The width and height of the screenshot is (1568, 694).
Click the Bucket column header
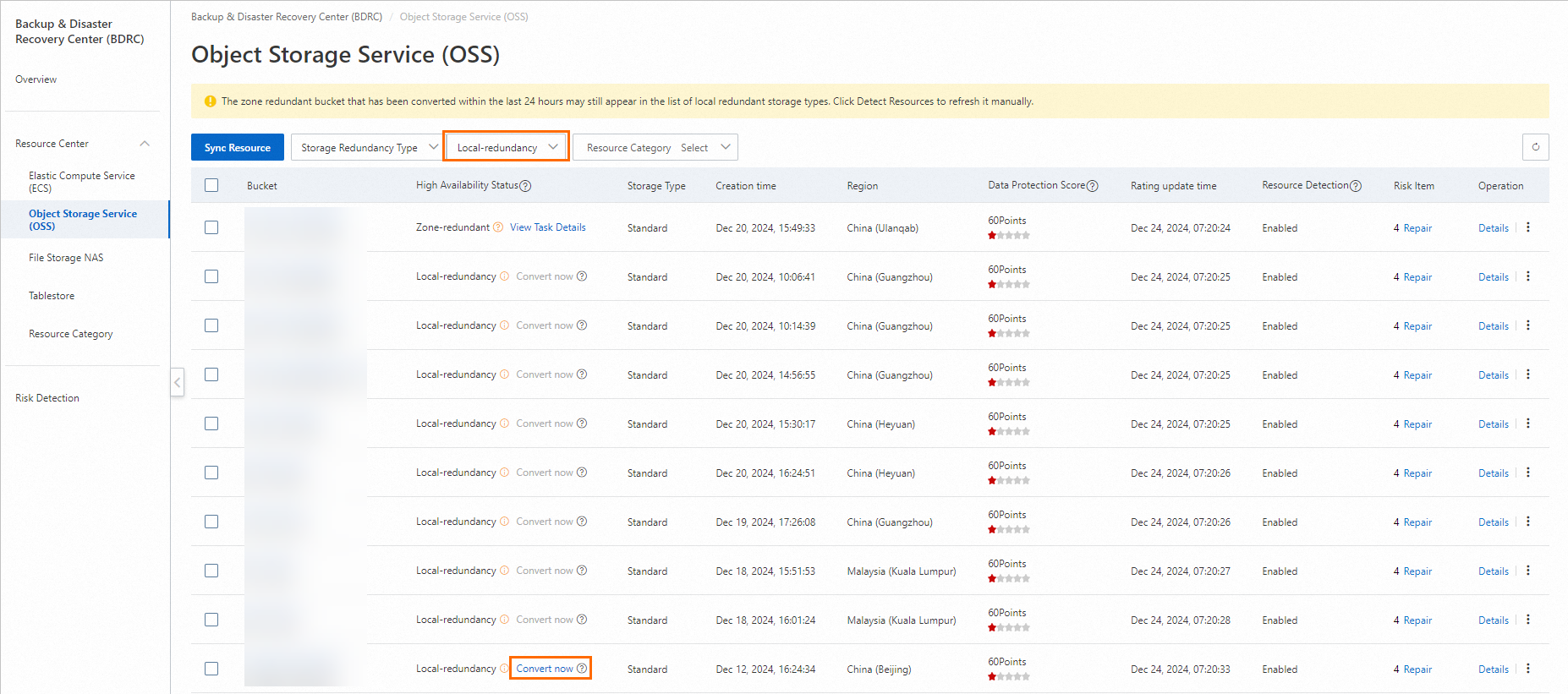[x=262, y=186]
